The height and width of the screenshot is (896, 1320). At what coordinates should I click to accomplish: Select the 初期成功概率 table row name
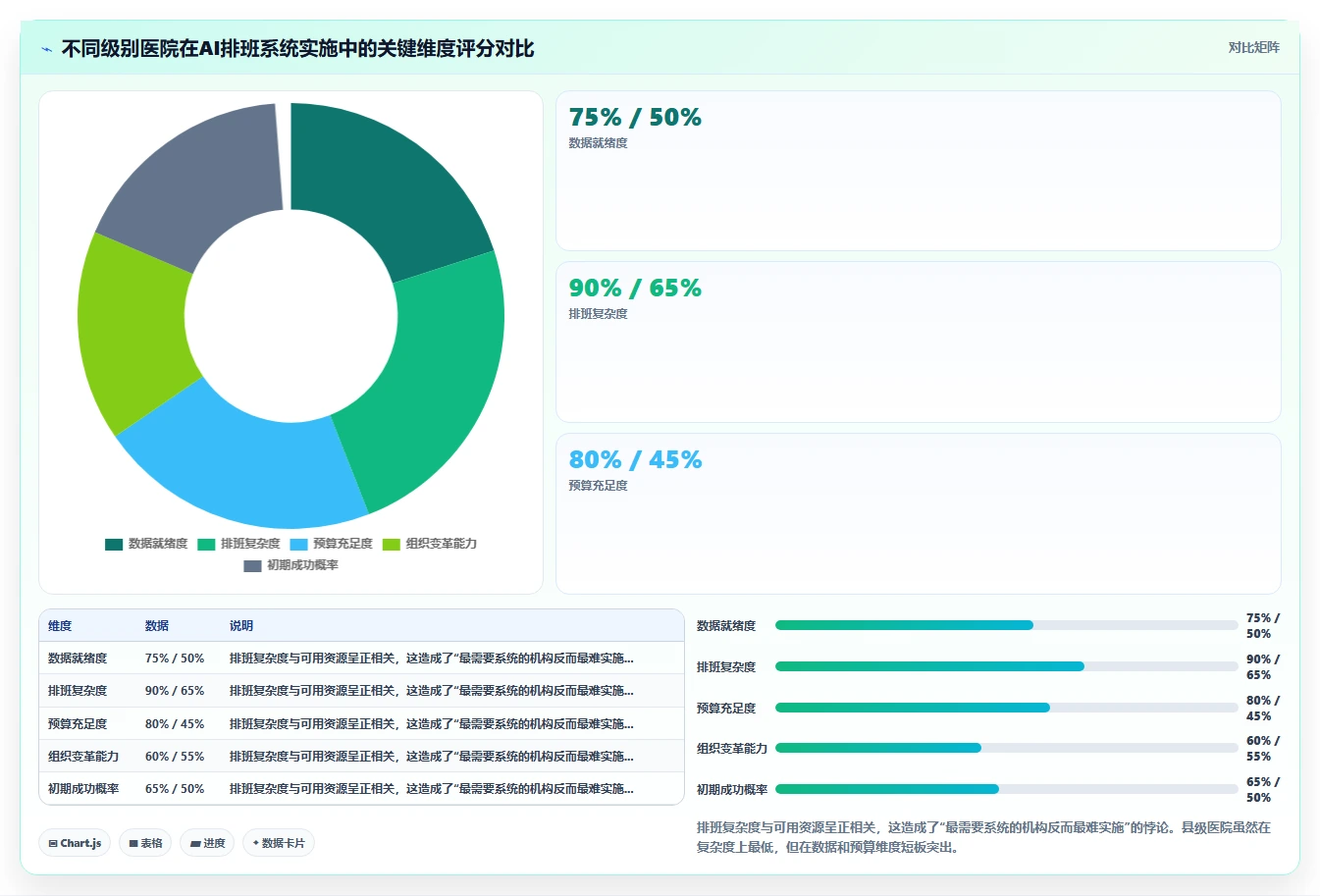(x=83, y=789)
